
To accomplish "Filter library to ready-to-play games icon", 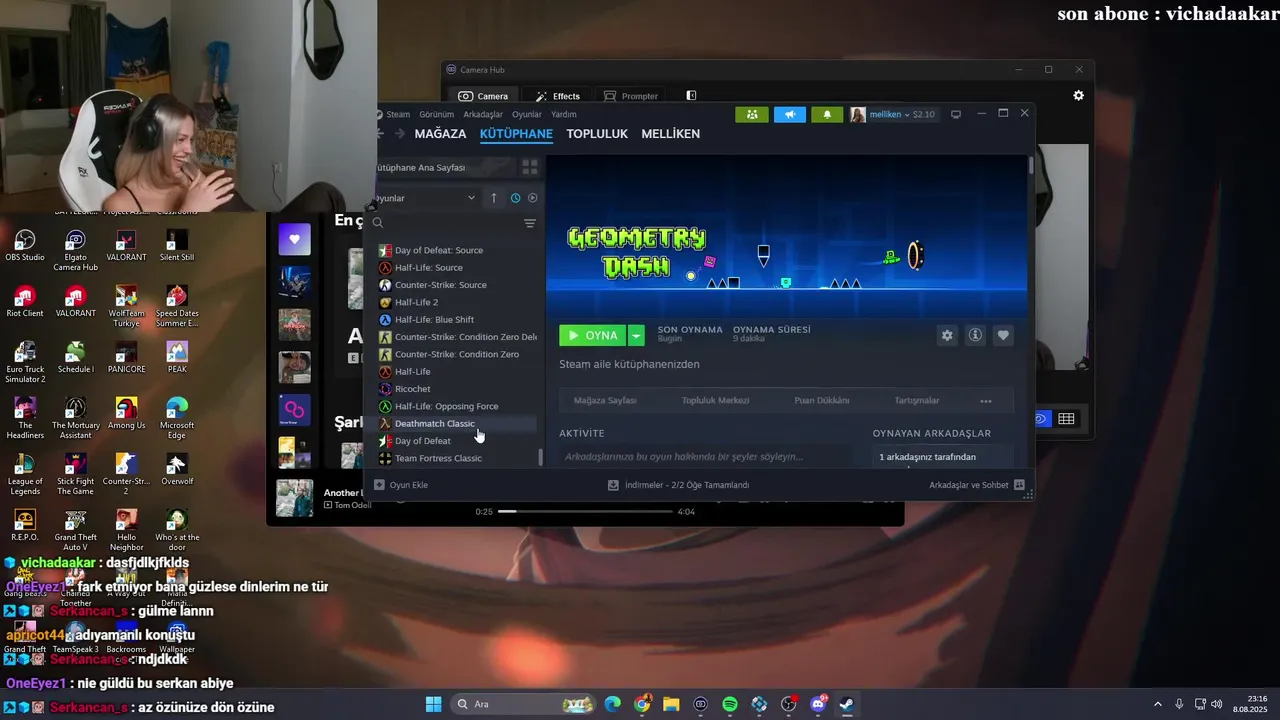I will [x=532, y=198].
